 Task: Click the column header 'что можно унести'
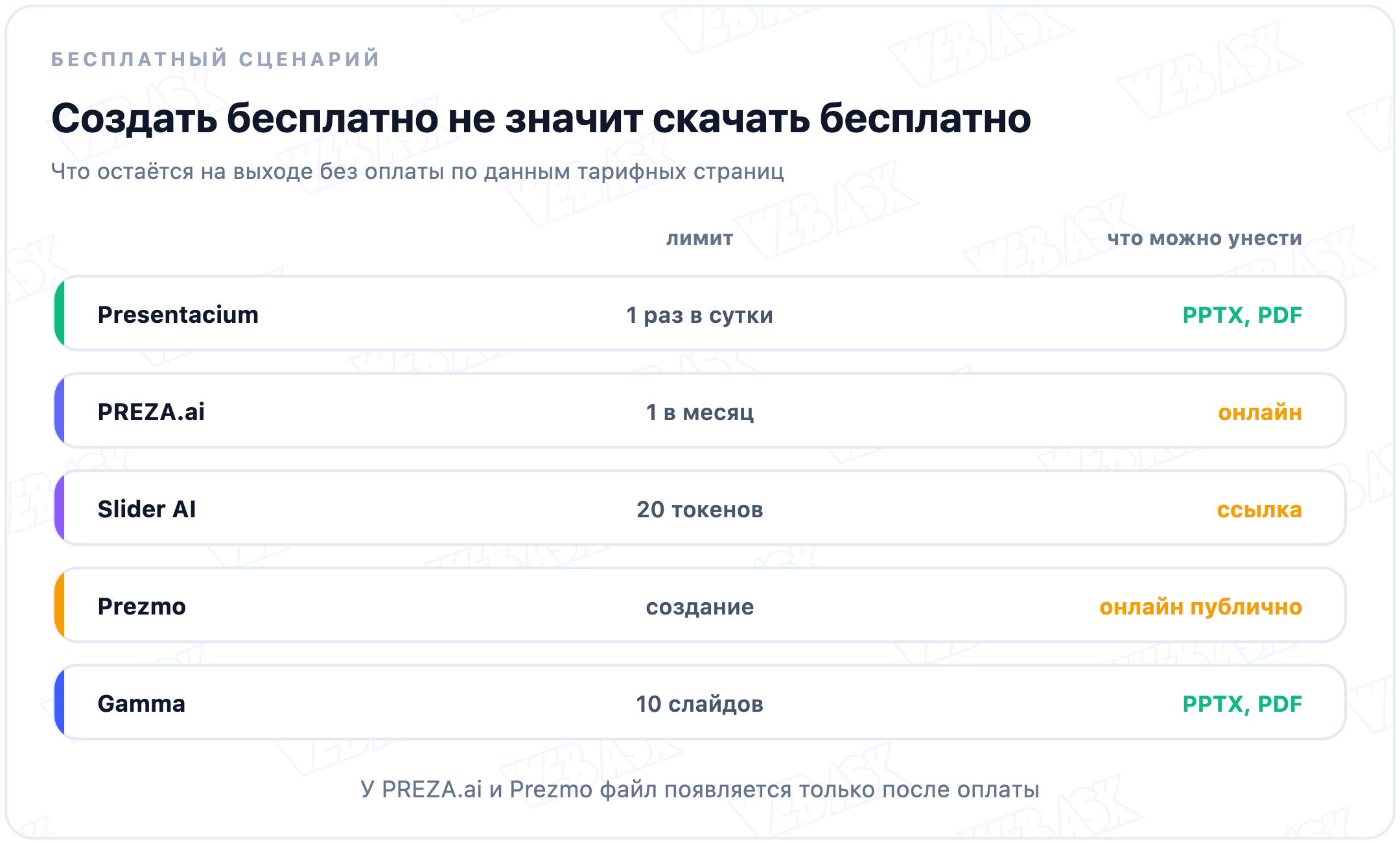pos(1204,239)
